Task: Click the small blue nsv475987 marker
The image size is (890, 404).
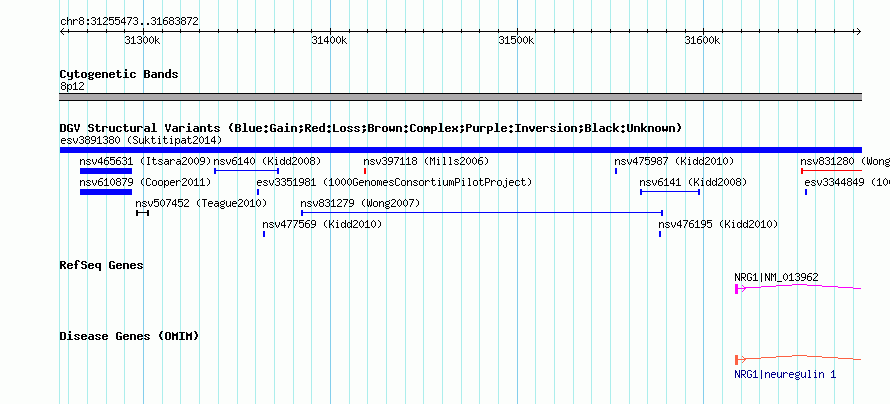Action: [x=616, y=171]
